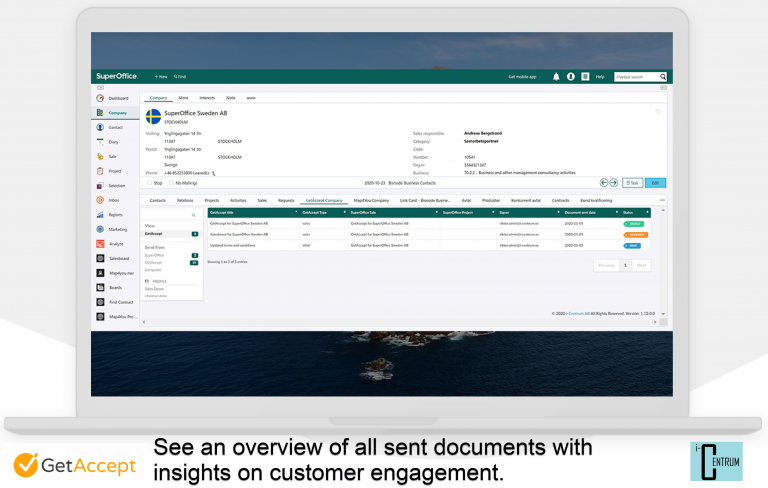Click the Get mobile app link
Image resolution: width=768 pixels, height=488 pixels.
click(x=522, y=77)
